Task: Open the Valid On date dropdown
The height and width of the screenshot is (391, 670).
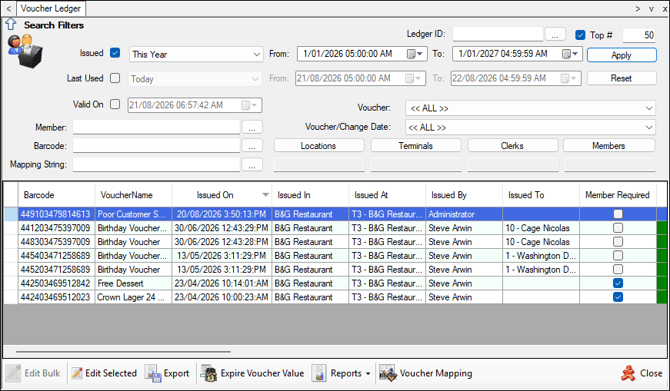Action: point(249,105)
